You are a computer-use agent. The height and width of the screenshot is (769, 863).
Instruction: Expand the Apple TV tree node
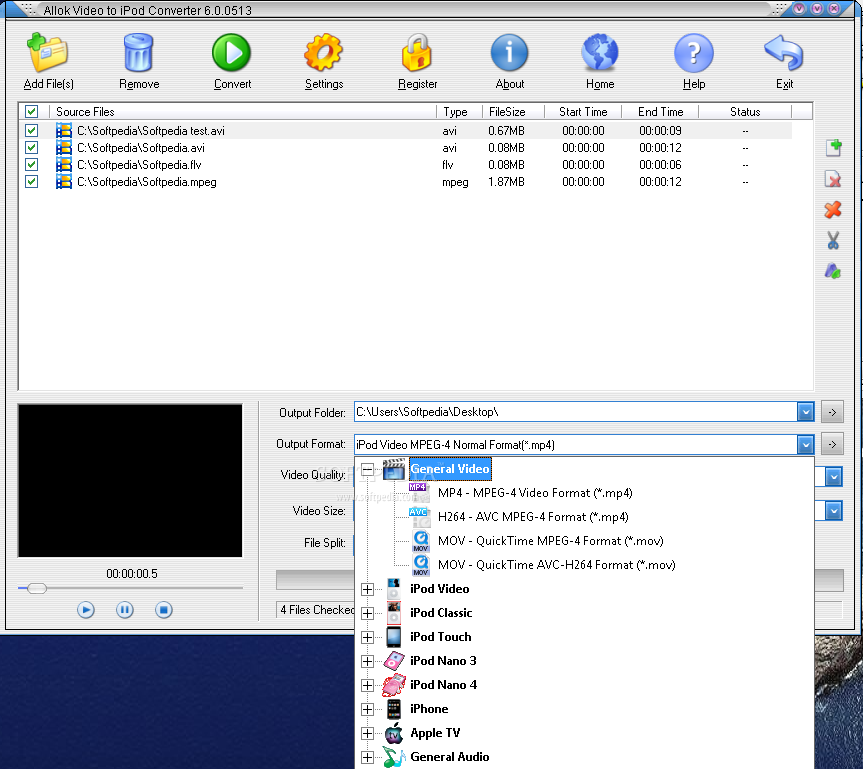pyautogui.click(x=368, y=733)
